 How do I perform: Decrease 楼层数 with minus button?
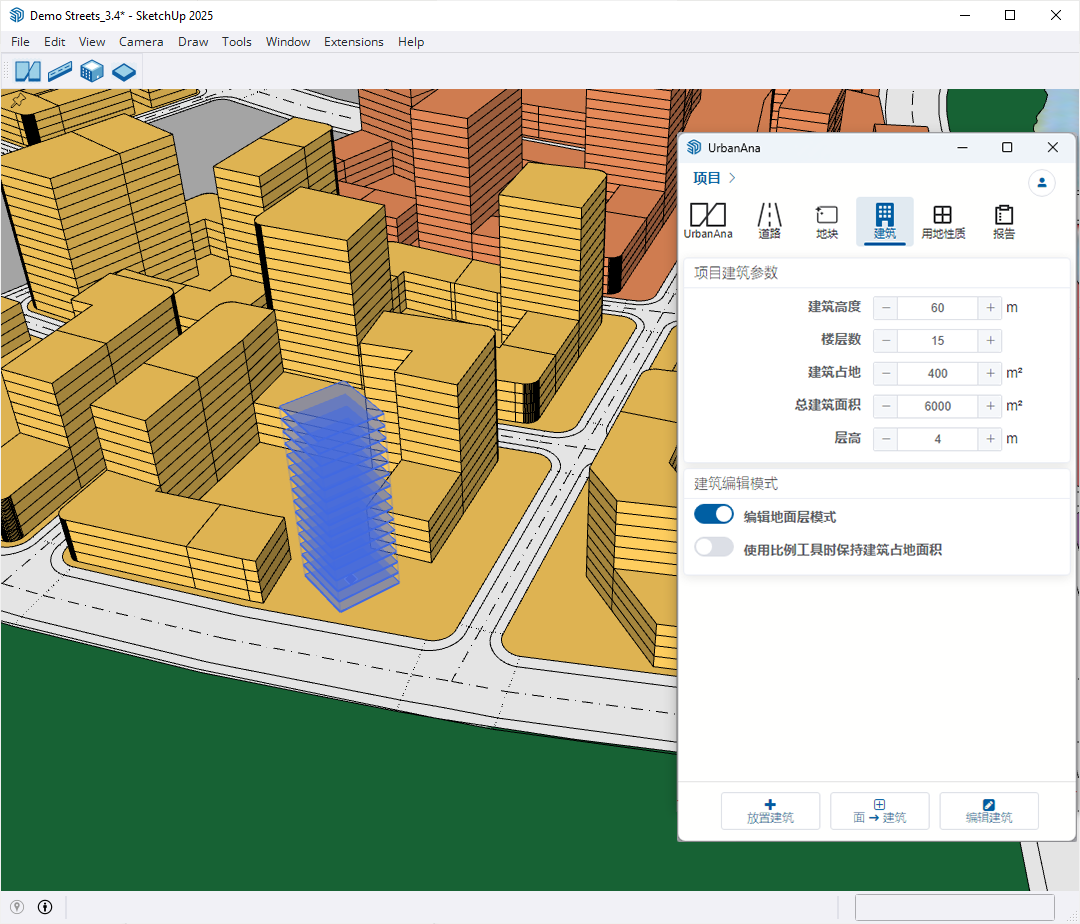click(x=886, y=341)
